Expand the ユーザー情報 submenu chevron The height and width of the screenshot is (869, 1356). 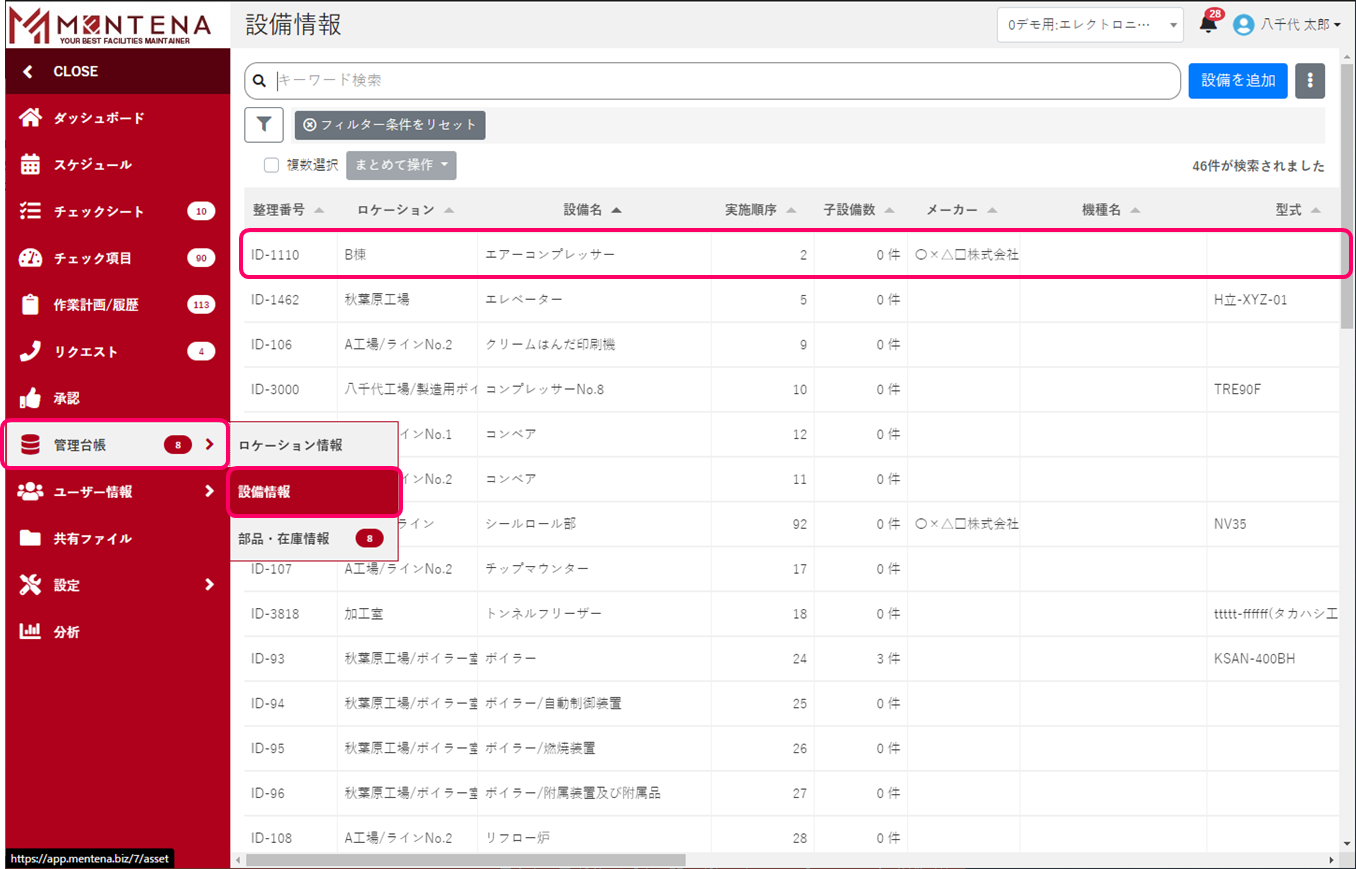click(x=209, y=491)
